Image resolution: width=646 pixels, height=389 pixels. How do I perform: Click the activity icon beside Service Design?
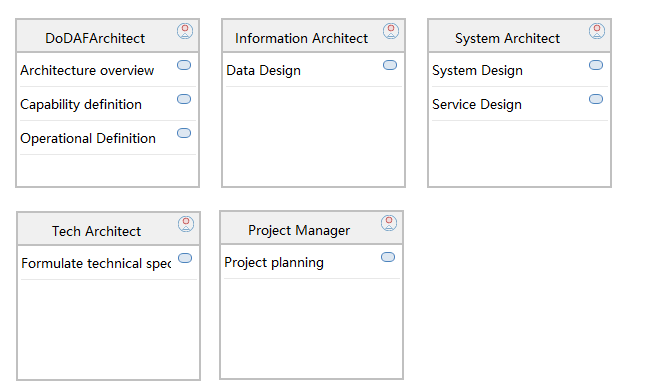596,99
